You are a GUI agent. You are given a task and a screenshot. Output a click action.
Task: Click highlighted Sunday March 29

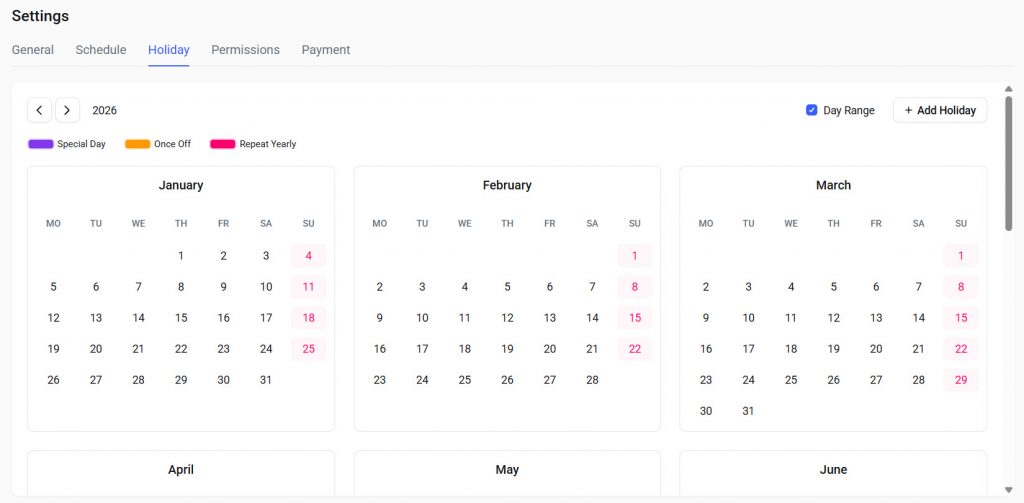[x=961, y=380]
